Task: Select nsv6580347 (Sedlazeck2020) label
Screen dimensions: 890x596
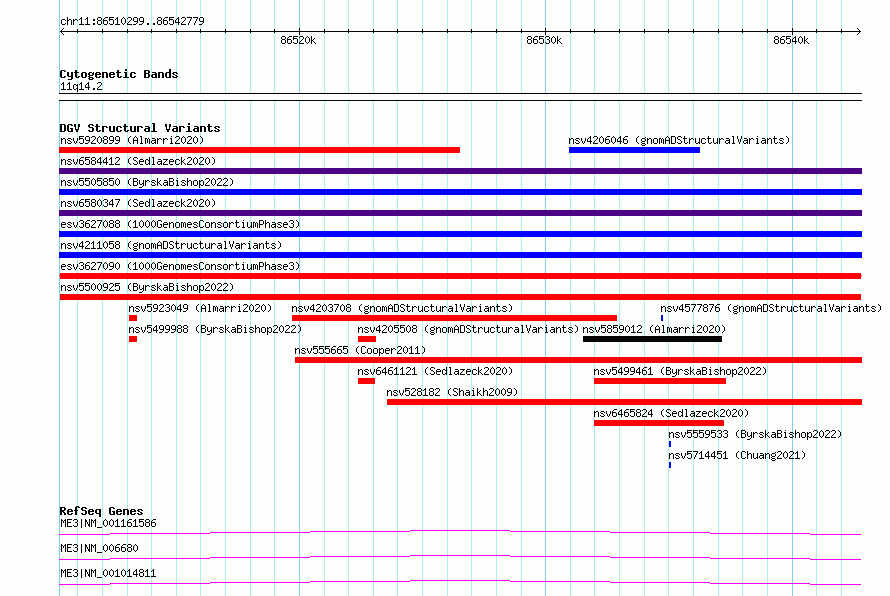Action: click(x=138, y=203)
